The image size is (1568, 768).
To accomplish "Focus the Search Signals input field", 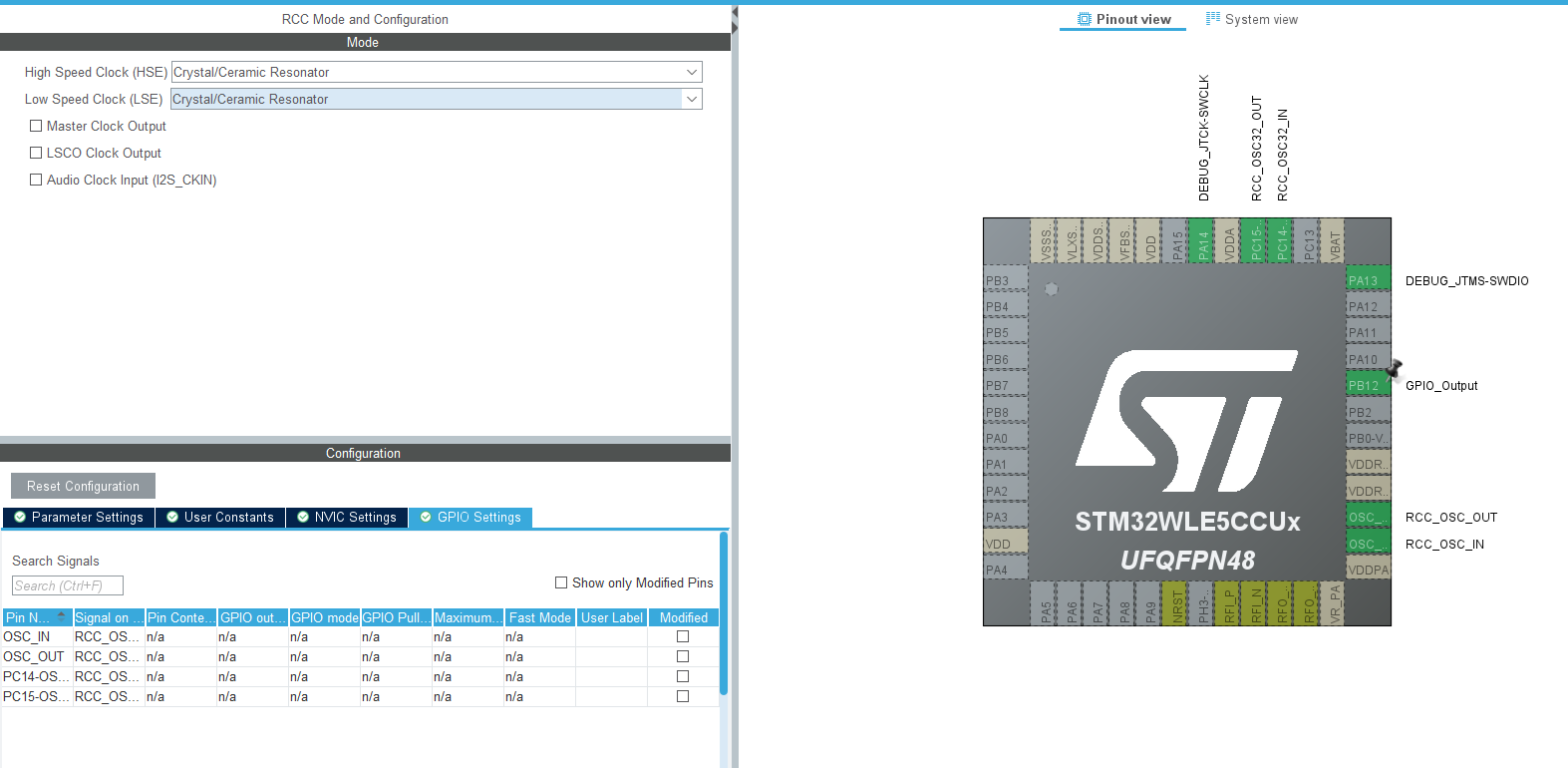I will 68,585.
